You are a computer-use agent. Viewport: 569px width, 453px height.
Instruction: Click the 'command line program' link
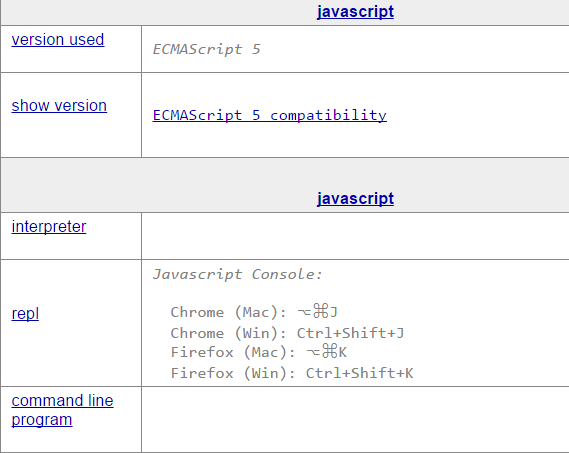(62, 410)
